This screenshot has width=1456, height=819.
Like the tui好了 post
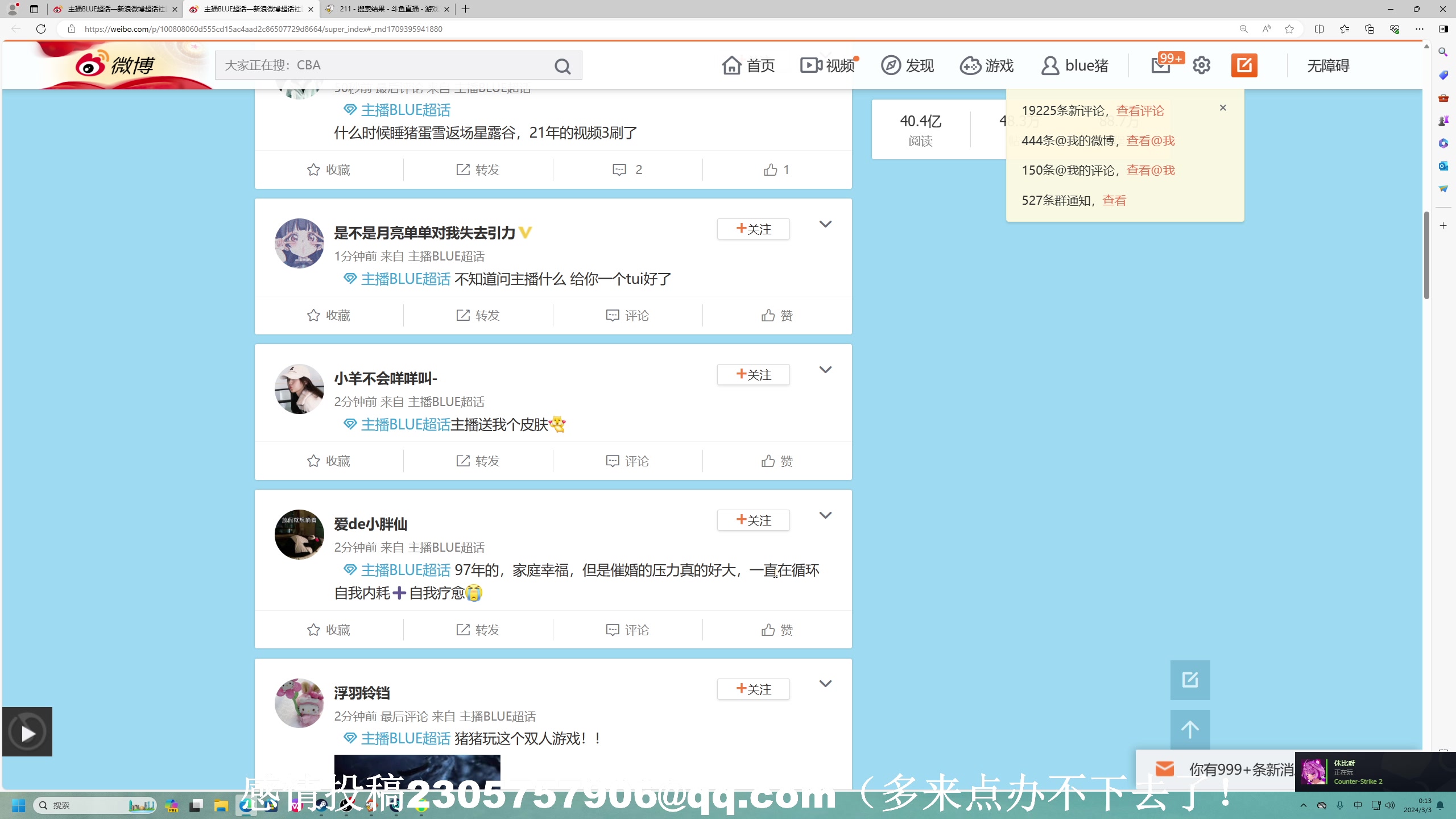point(777,315)
